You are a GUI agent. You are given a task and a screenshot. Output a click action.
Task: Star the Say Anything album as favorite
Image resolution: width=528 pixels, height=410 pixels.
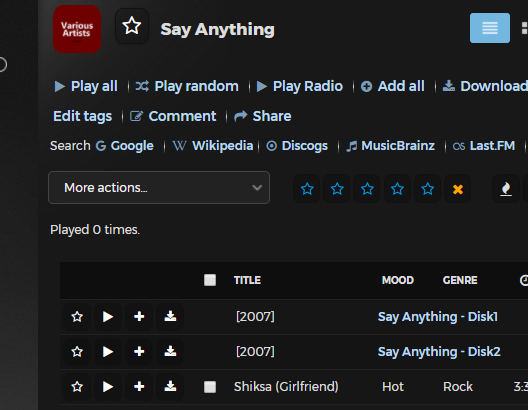tap(132, 26)
